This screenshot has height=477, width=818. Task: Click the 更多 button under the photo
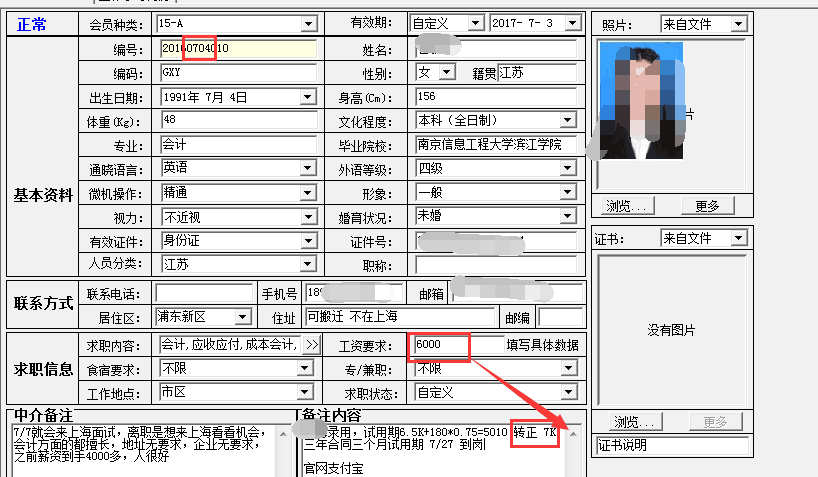[x=707, y=206]
